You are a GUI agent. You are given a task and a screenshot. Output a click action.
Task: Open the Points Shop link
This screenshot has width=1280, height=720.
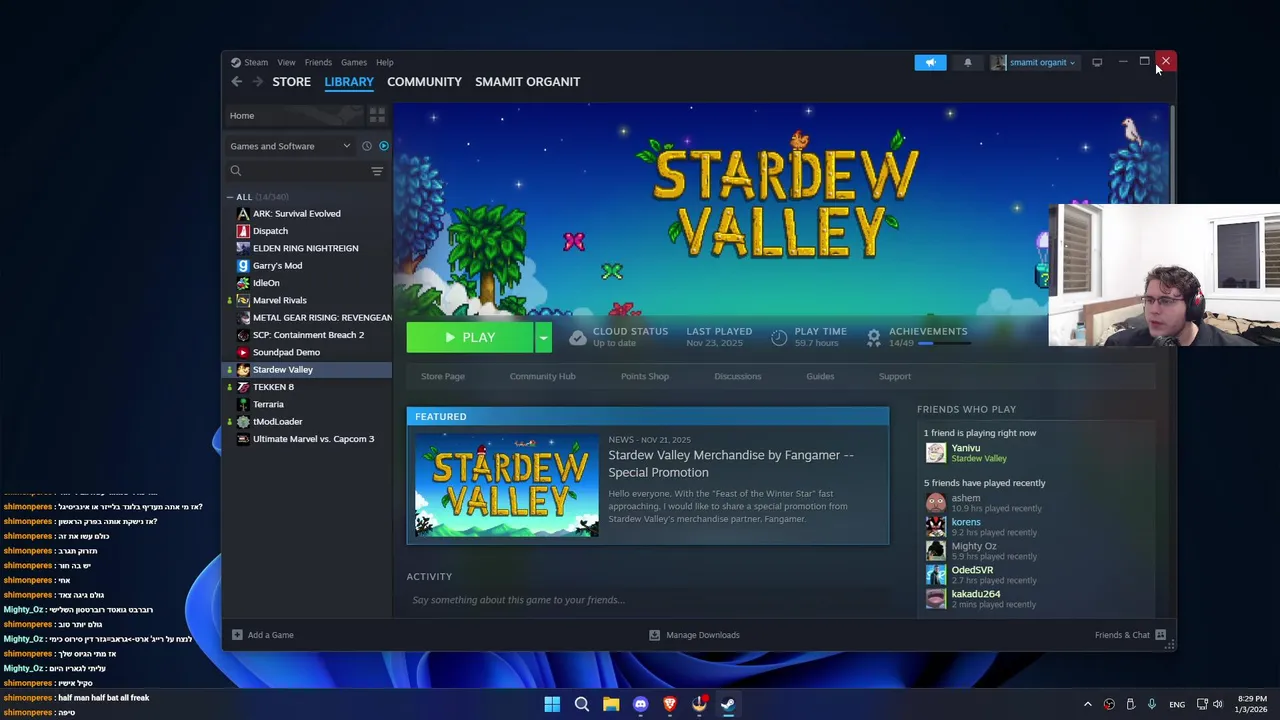click(645, 376)
